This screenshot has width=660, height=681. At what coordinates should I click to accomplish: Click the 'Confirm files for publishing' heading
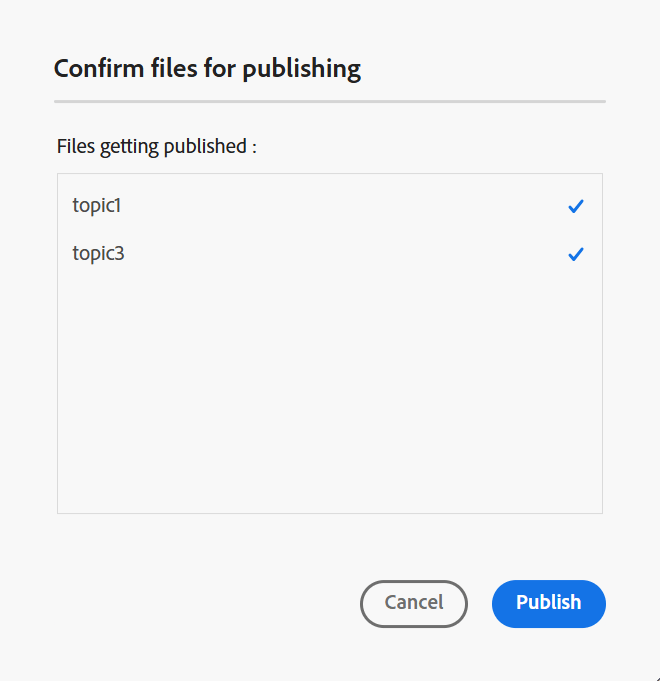pyautogui.click(x=207, y=69)
